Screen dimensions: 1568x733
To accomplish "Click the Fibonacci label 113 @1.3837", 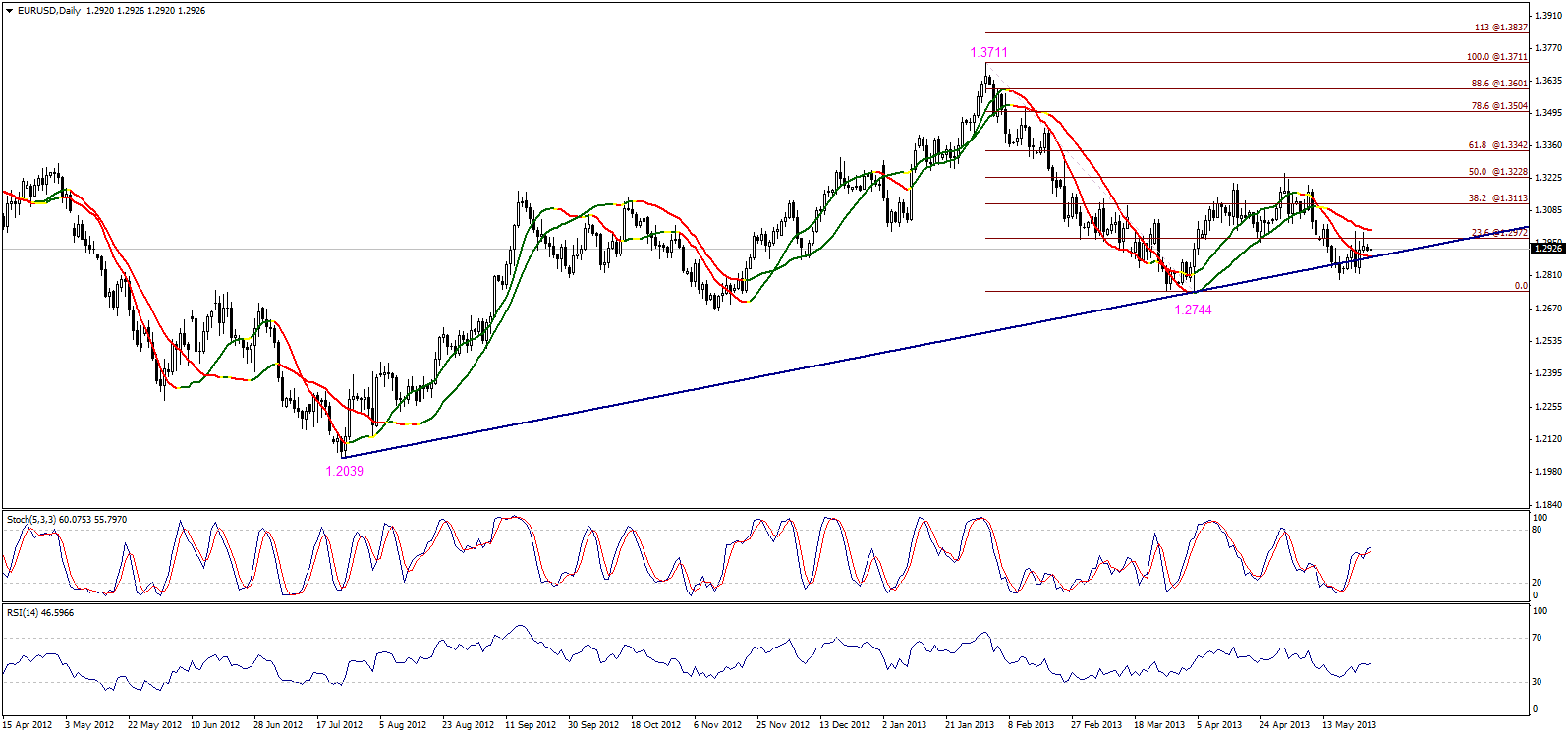I will pos(1501,28).
